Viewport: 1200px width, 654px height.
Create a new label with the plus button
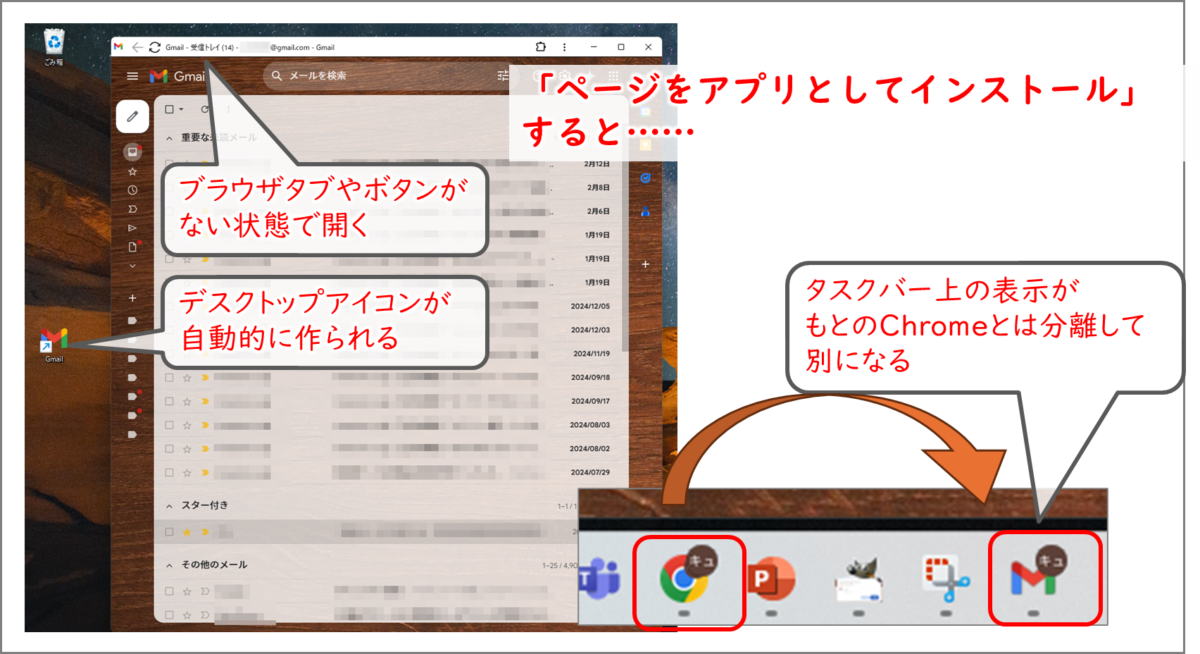(x=132, y=297)
